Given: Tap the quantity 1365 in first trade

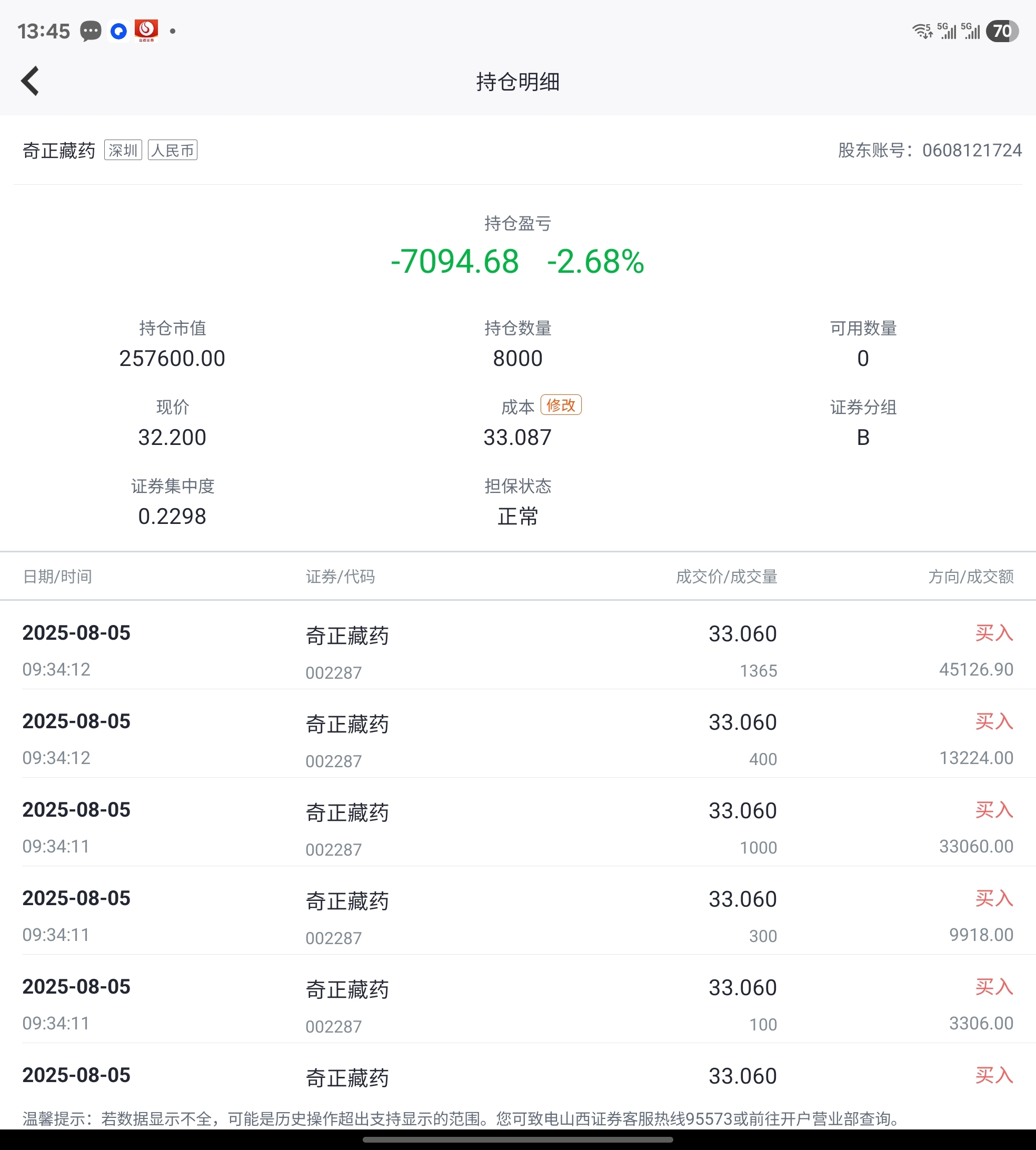Looking at the screenshot, I should 758,671.
